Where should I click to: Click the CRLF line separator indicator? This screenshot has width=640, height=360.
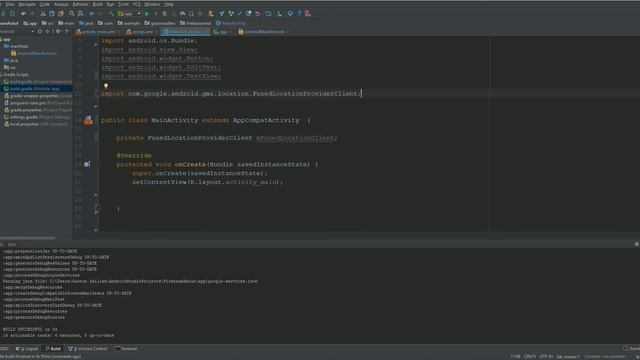530,356
